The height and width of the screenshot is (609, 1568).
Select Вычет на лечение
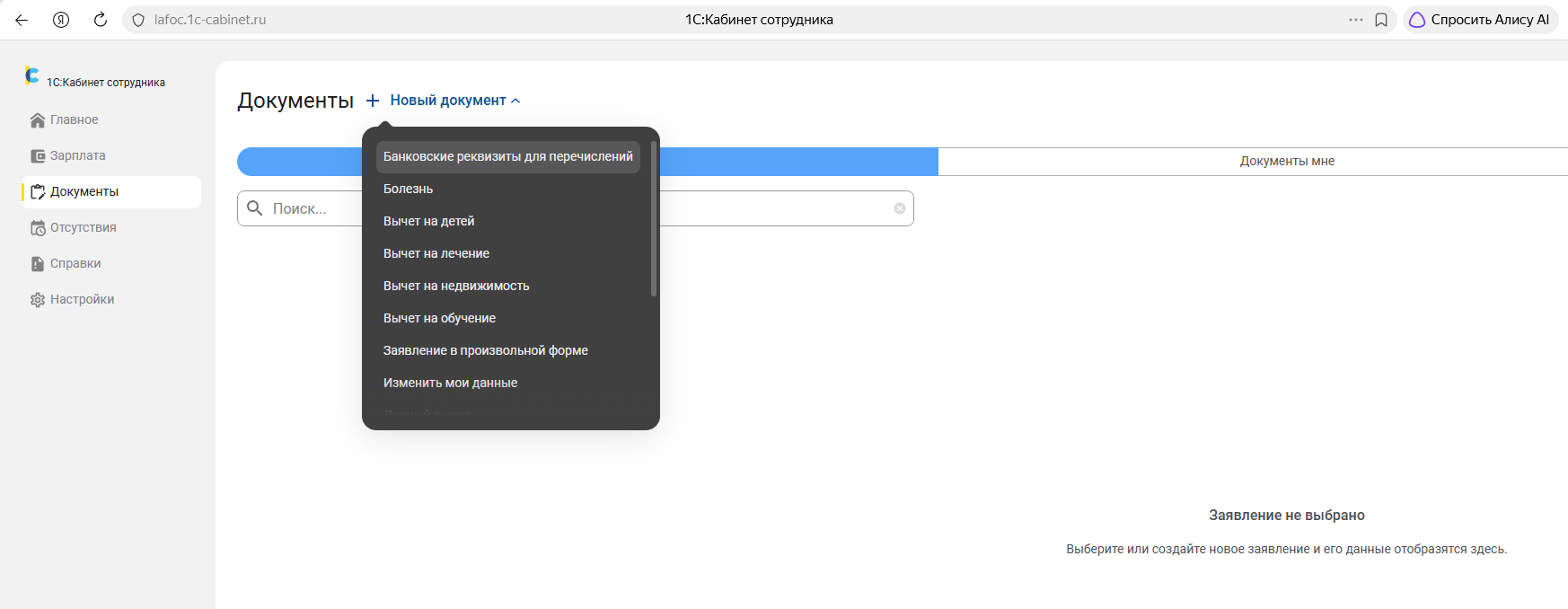[x=508, y=253]
